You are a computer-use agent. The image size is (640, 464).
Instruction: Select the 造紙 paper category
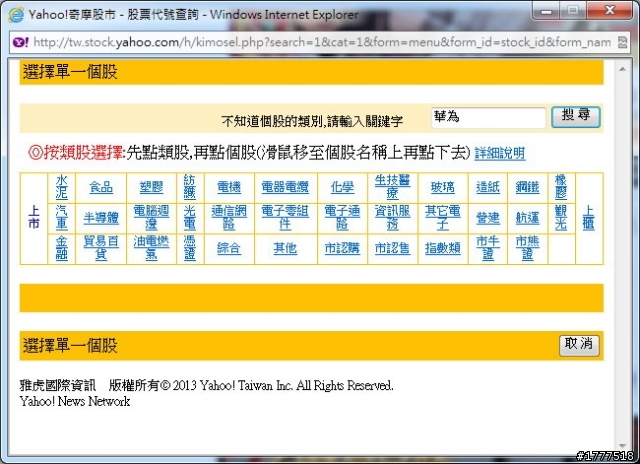[488, 187]
